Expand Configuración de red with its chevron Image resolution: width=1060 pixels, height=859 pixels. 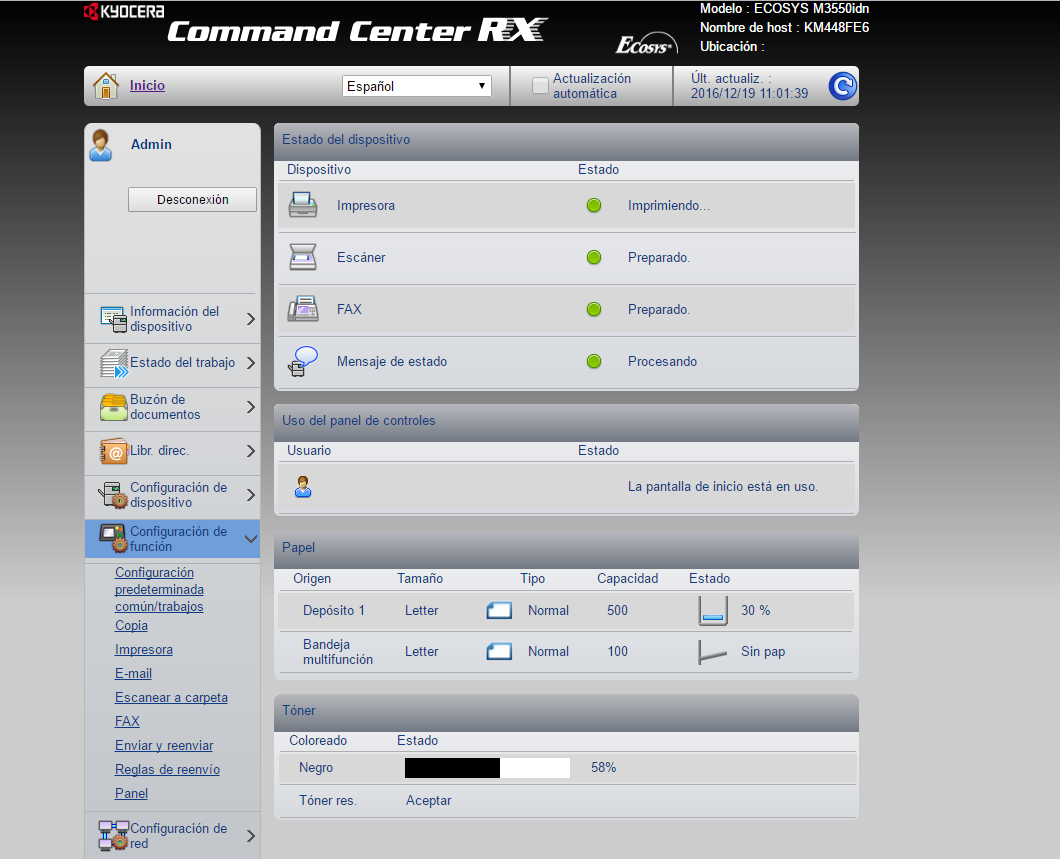pyautogui.click(x=251, y=836)
